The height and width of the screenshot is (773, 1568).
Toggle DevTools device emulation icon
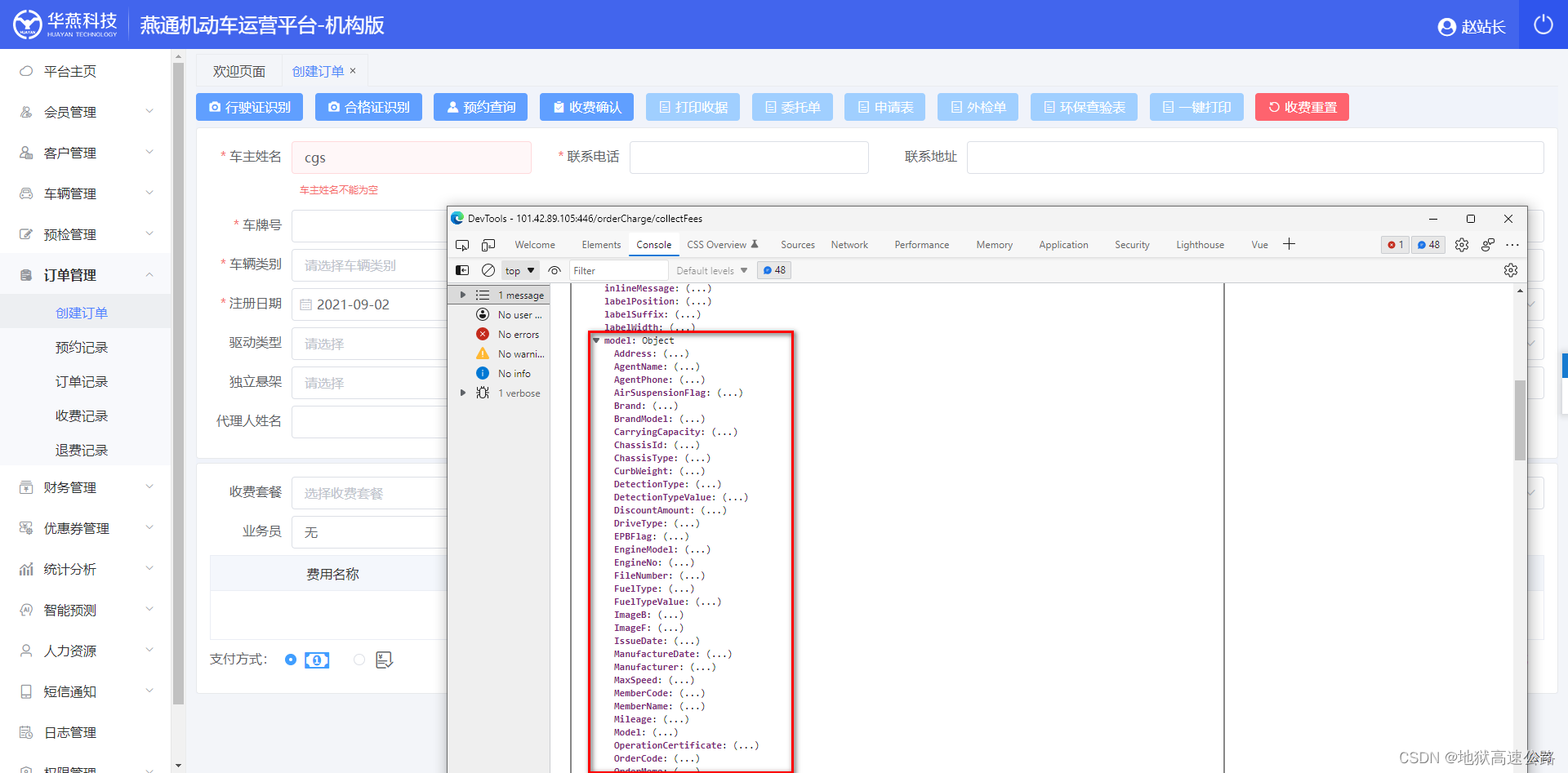[488, 245]
